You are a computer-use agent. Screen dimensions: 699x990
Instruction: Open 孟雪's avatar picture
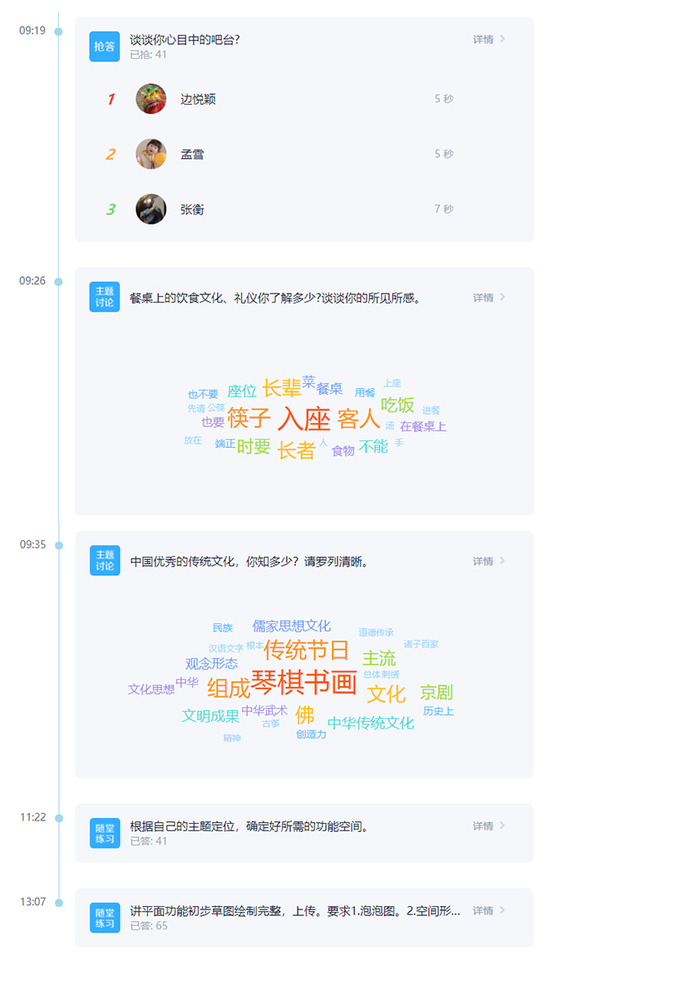(x=151, y=154)
